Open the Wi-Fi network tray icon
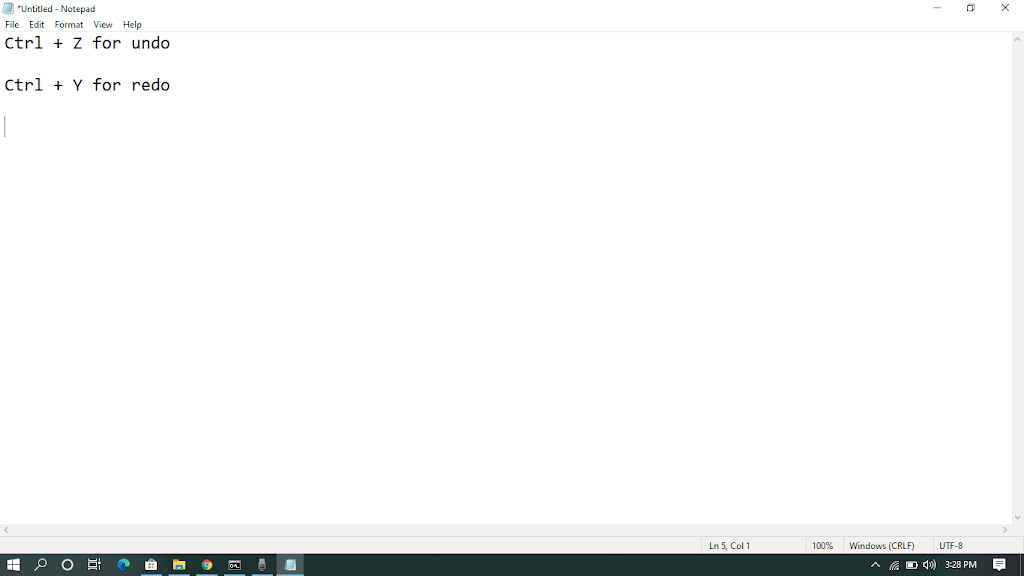The height and width of the screenshot is (576, 1024). 894,565
